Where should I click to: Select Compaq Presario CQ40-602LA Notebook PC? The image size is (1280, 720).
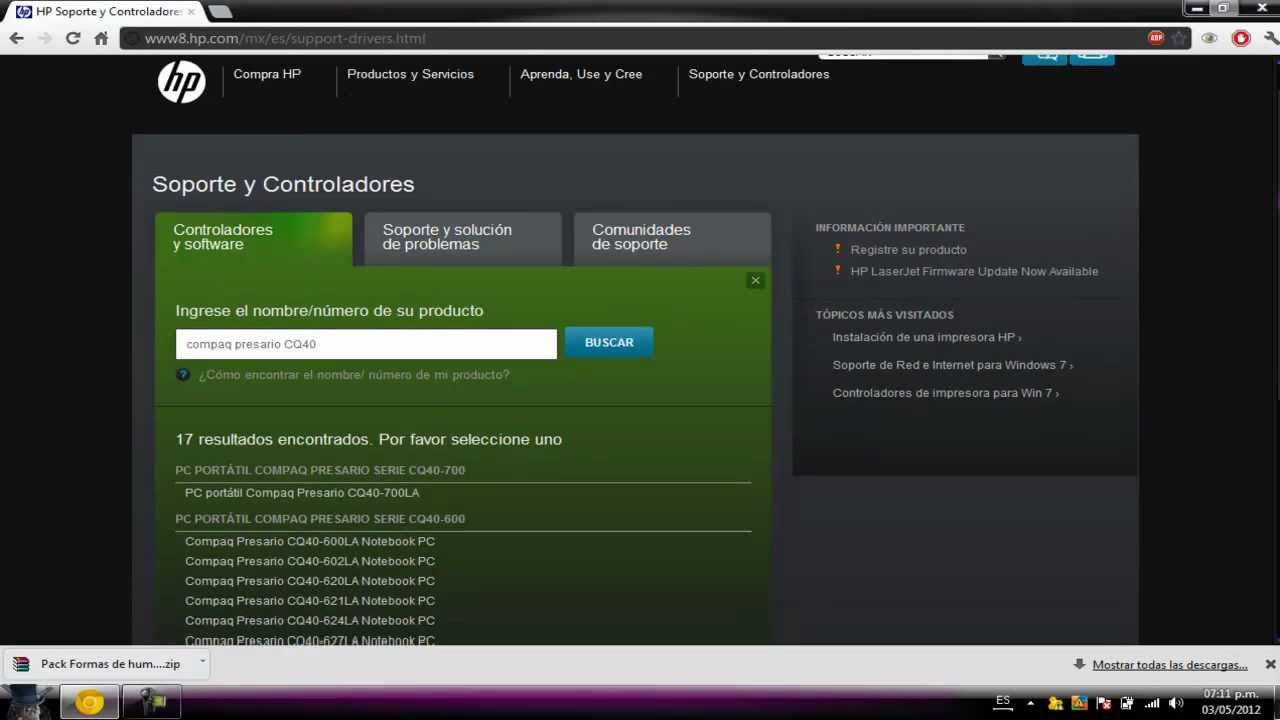pyautogui.click(x=310, y=561)
